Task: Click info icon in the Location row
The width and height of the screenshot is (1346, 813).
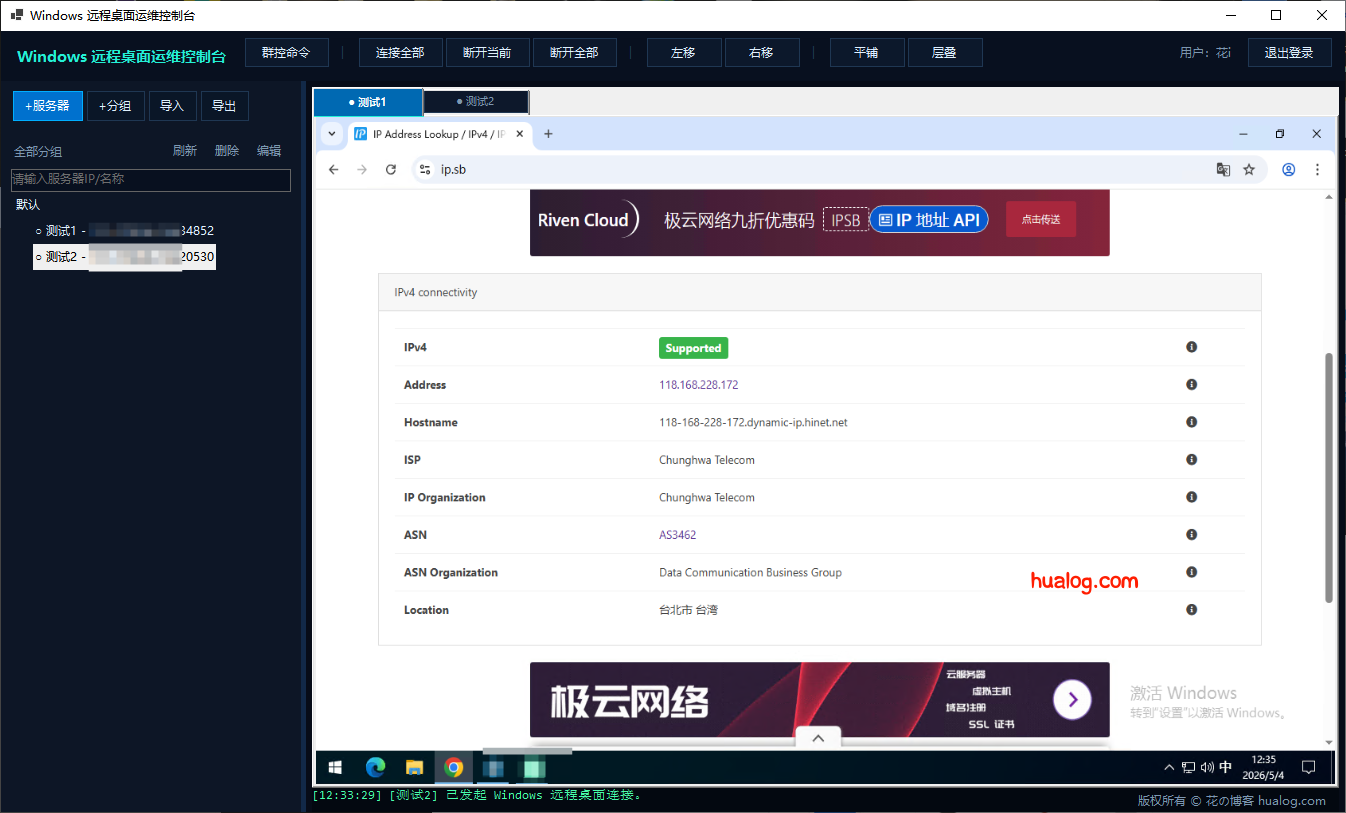Action: [x=1191, y=609]
